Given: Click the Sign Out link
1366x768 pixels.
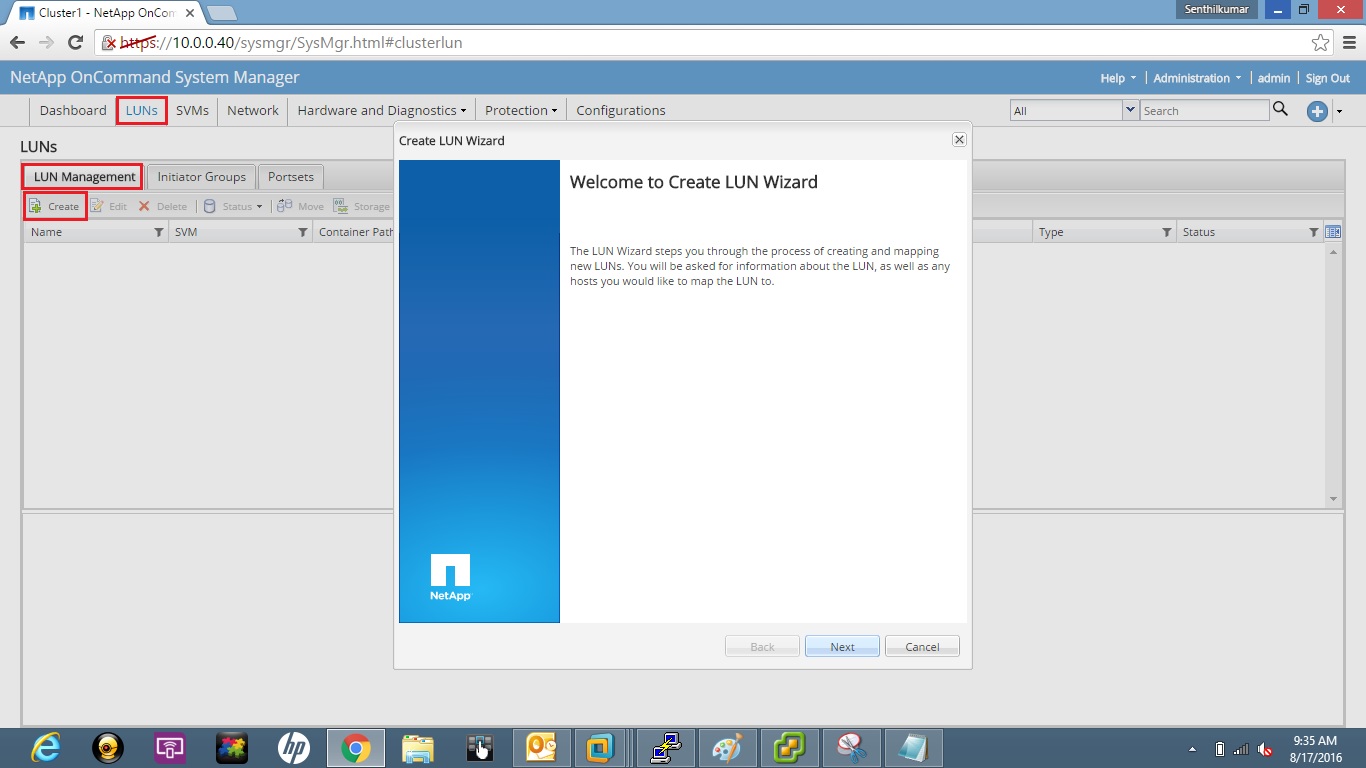Looking at the screenshot, I should coord(1327,77).
